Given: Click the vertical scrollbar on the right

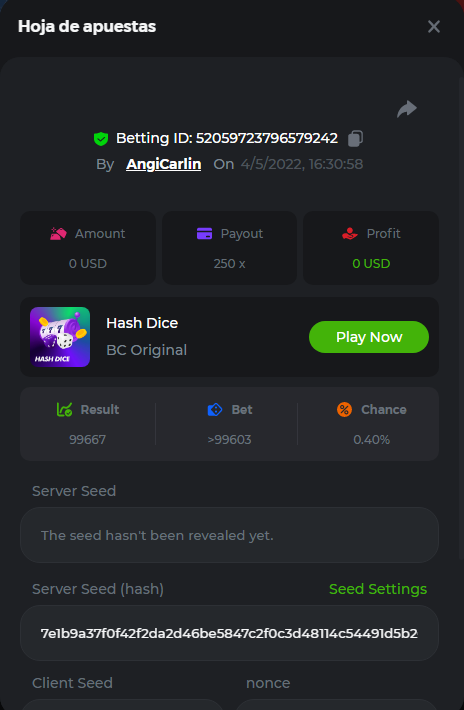Looking at the screenshot, I should [461, 317].
